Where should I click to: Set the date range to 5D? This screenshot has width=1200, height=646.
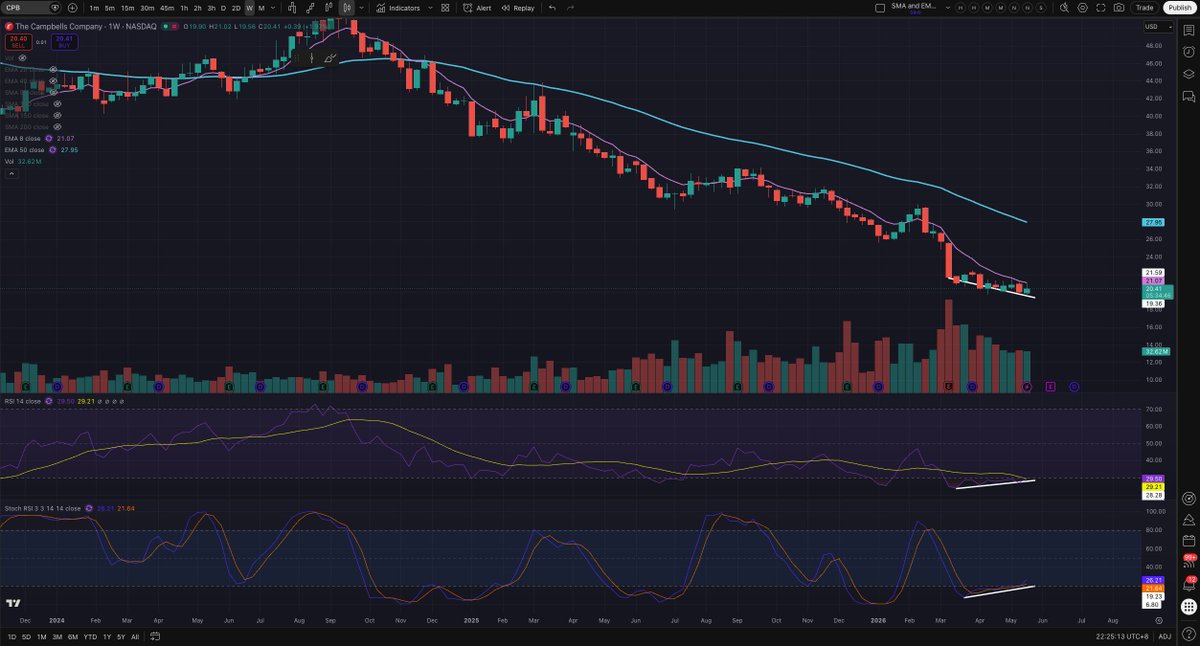(x=28, y=637)
